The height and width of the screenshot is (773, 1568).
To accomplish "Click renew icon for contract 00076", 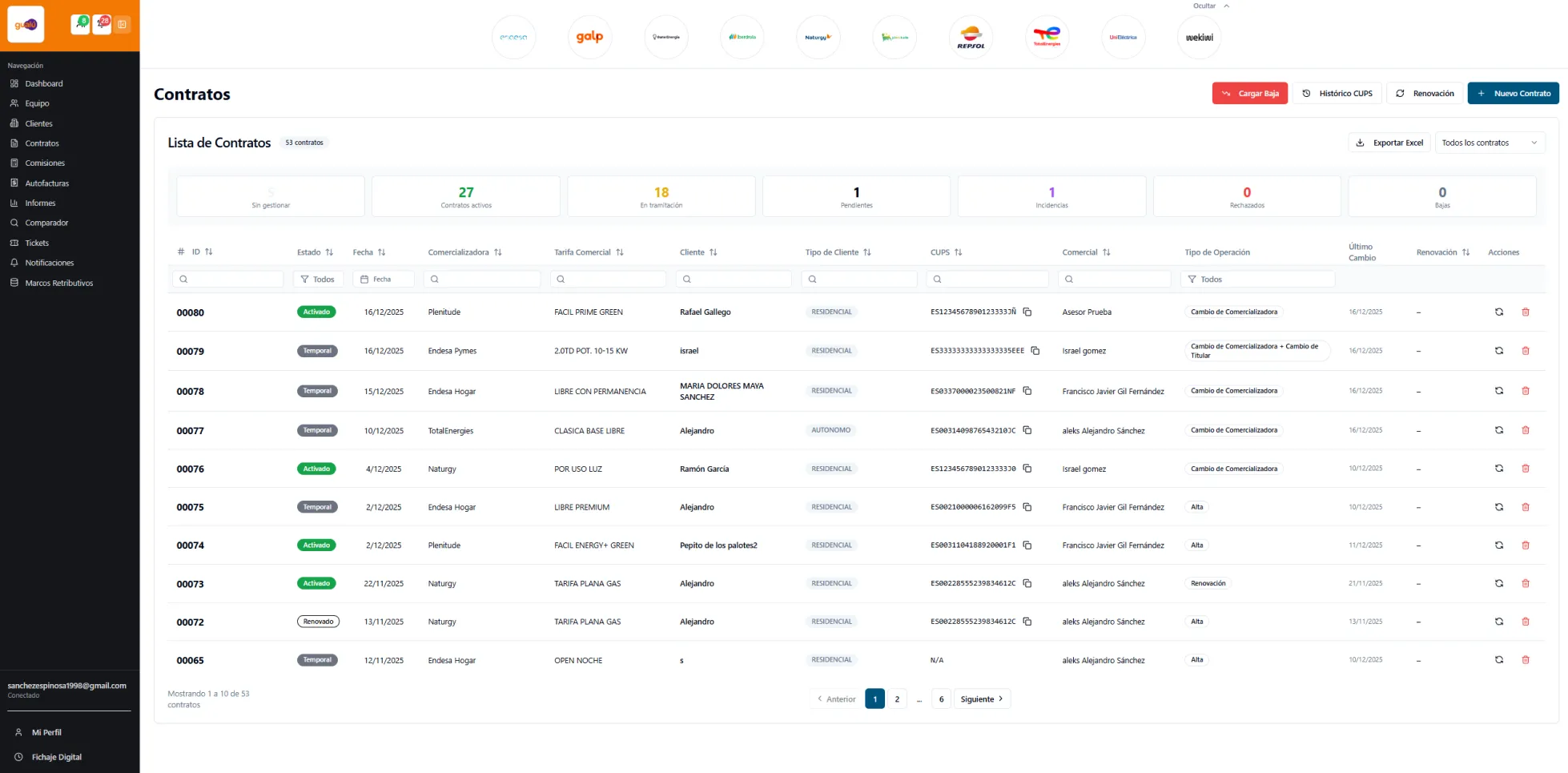I will (x=1498, y=469).
